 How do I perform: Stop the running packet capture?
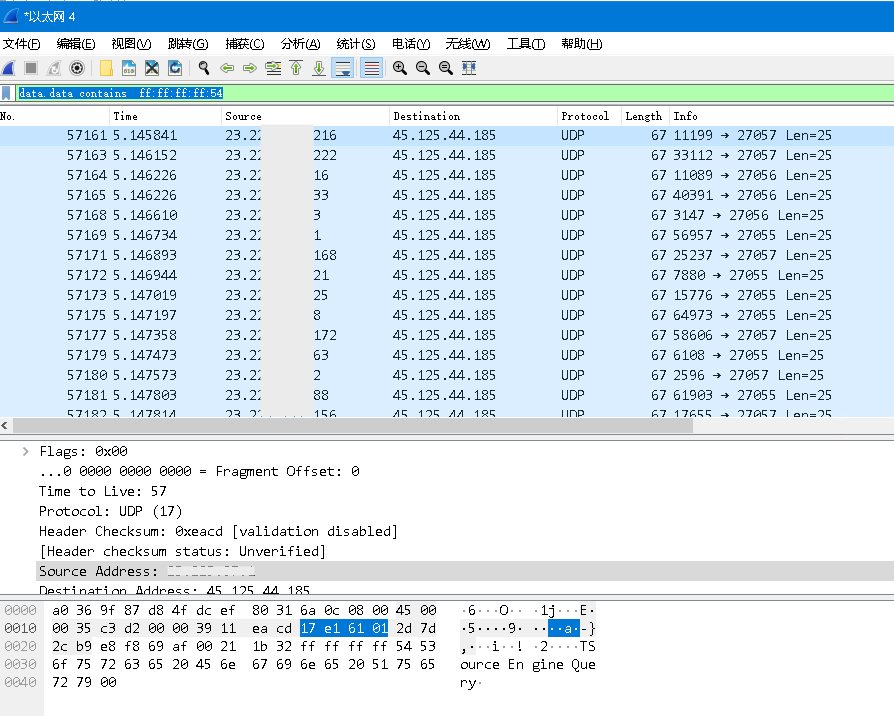click(31, 68)
